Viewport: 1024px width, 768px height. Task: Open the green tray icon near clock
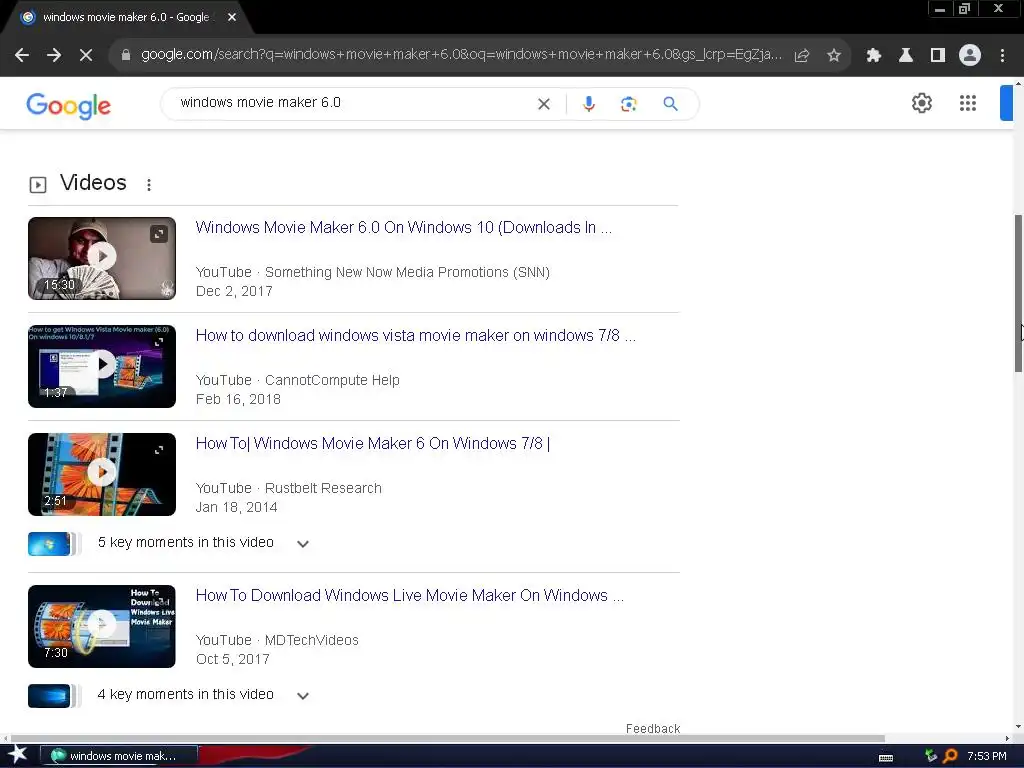coord(931,756)
